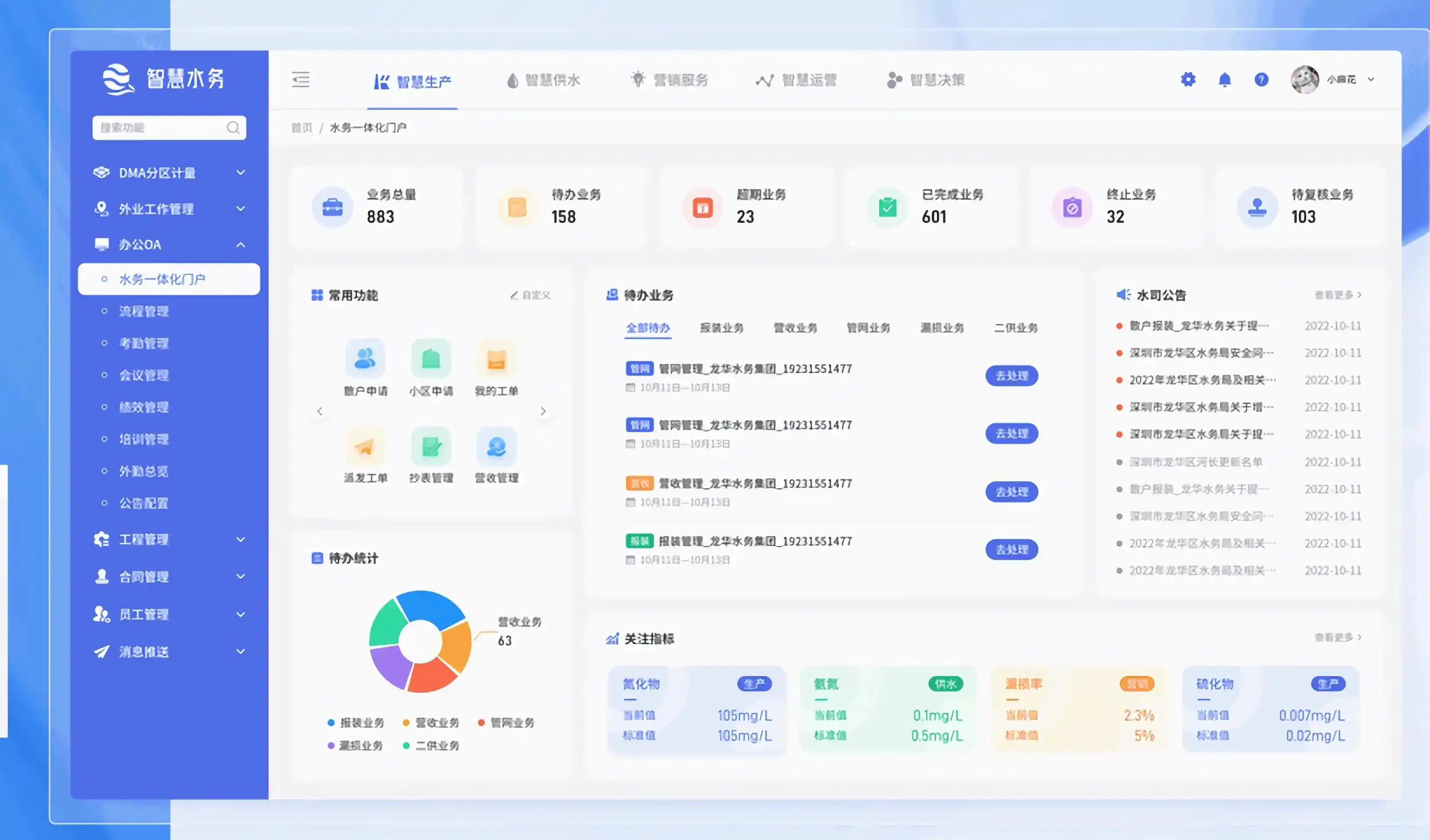This screenshot has width=1430, height=840.
Task: Open the notification bell icon
Action: (x=1225, y=80)
